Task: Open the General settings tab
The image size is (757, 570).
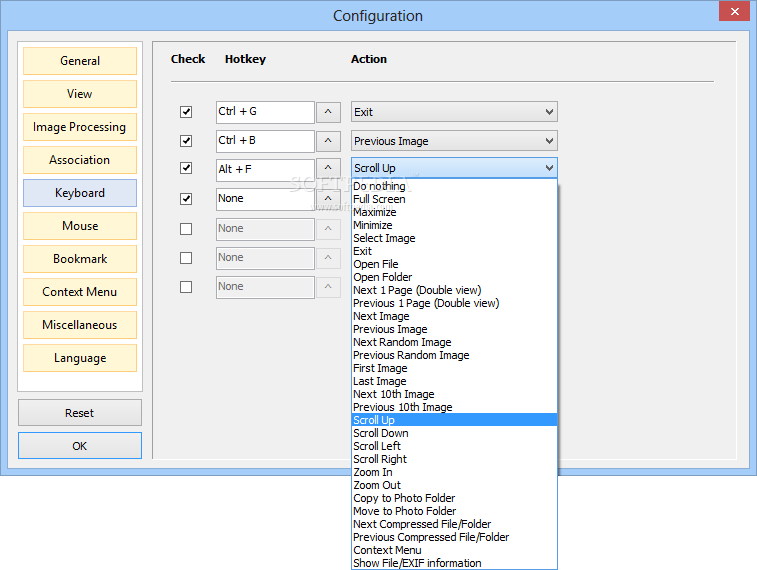Action: [80, 61]
